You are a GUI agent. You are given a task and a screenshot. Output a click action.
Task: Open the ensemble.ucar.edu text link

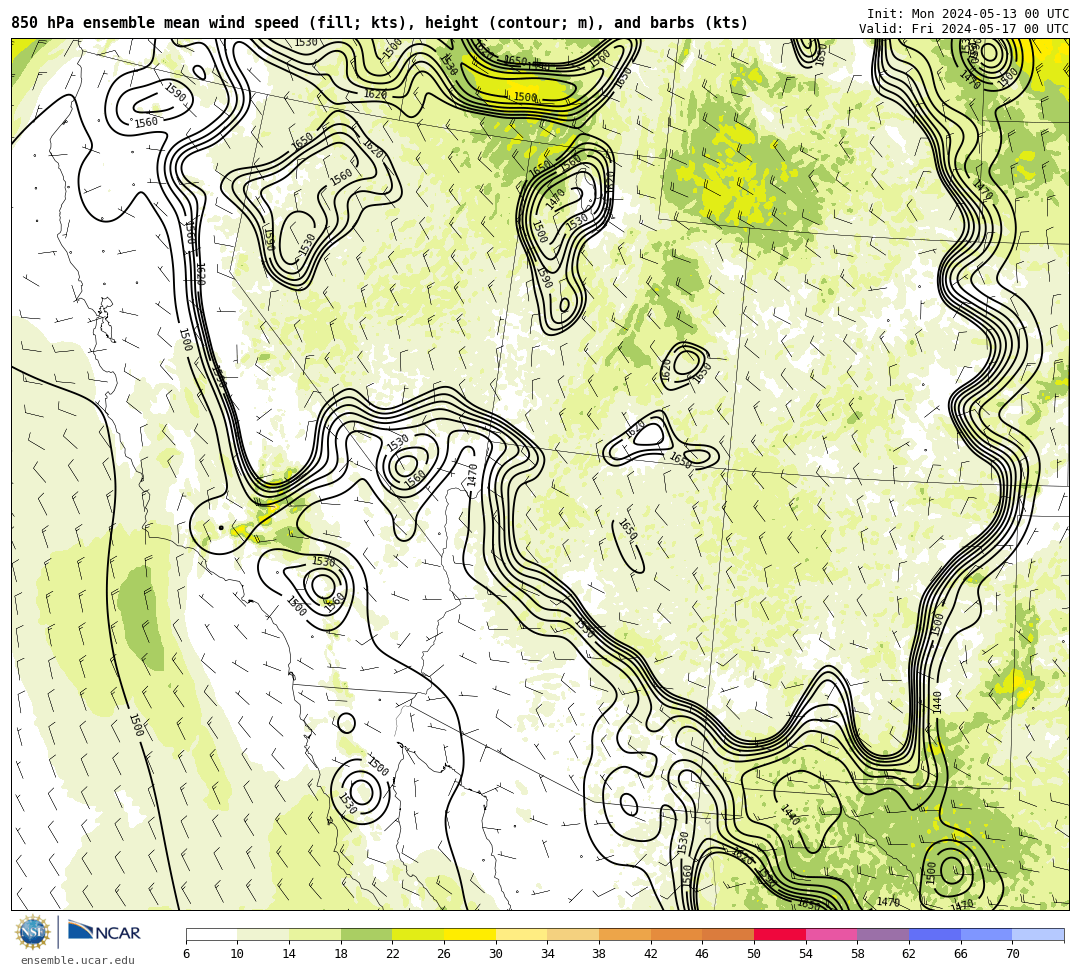coord(78,960)
